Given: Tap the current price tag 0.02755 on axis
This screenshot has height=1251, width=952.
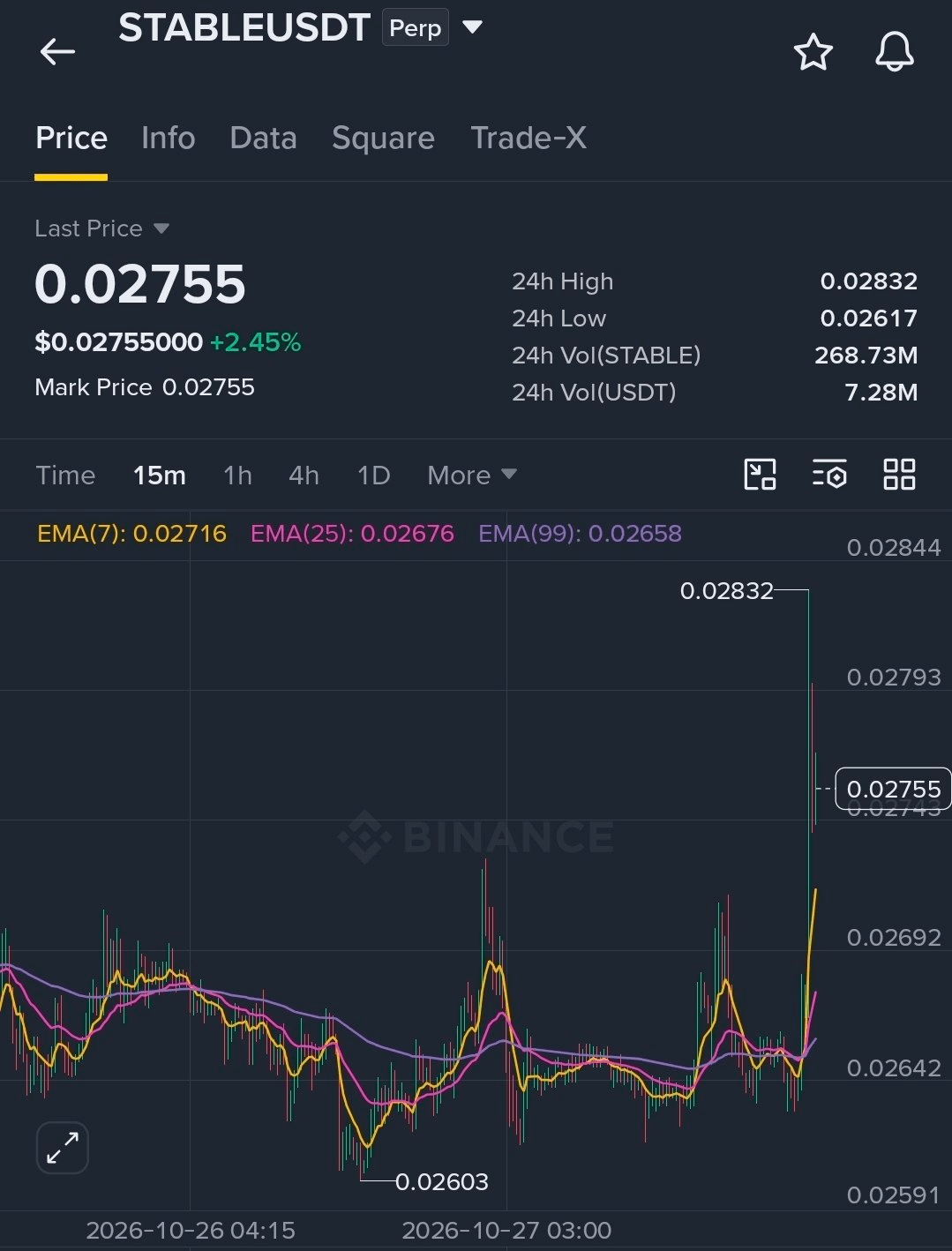Looking at the screenshot, I should tap(893, 789).
